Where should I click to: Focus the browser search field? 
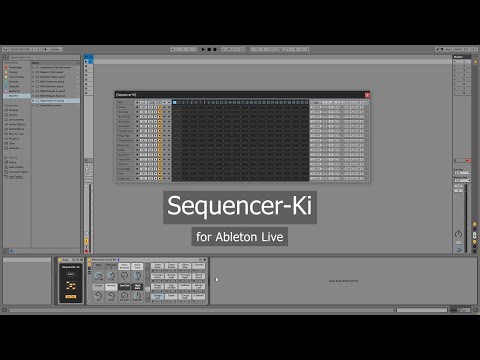(43, 57)
